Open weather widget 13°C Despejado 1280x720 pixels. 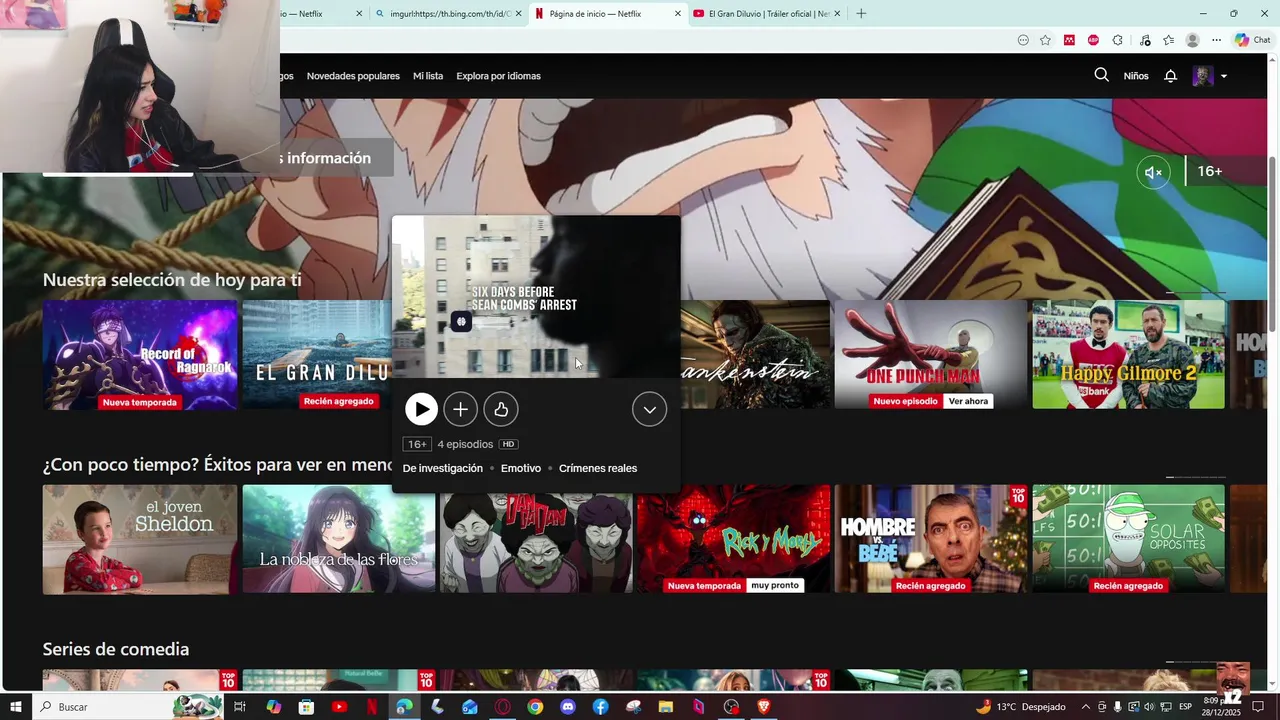coord(1021,707)
